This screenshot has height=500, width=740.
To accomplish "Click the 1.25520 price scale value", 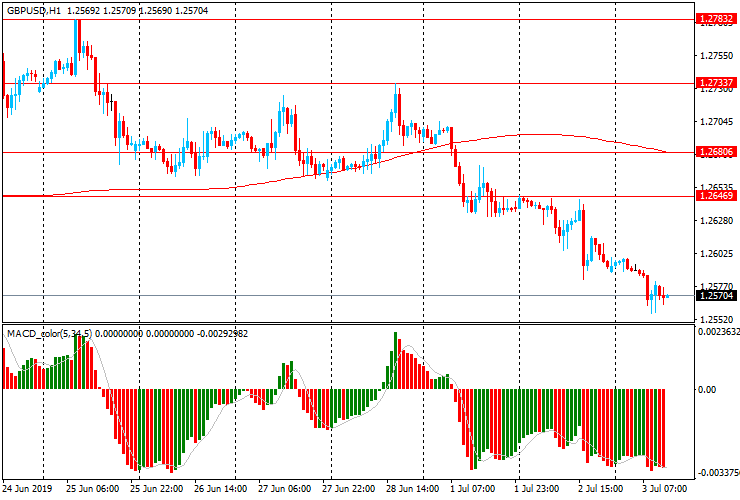I will point(717,320).
